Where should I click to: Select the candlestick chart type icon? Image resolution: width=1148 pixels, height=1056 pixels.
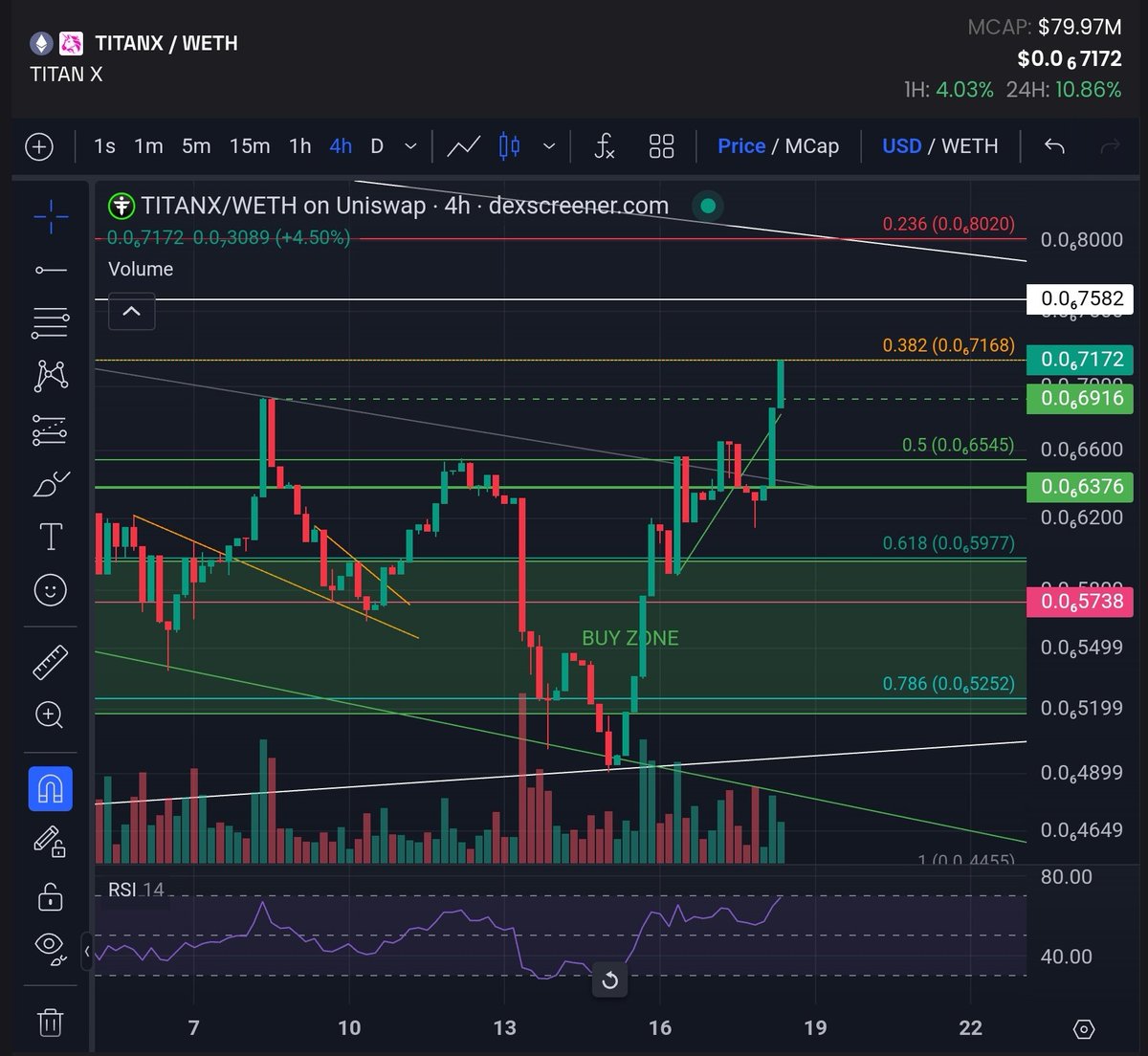click(x=509, y=146)
